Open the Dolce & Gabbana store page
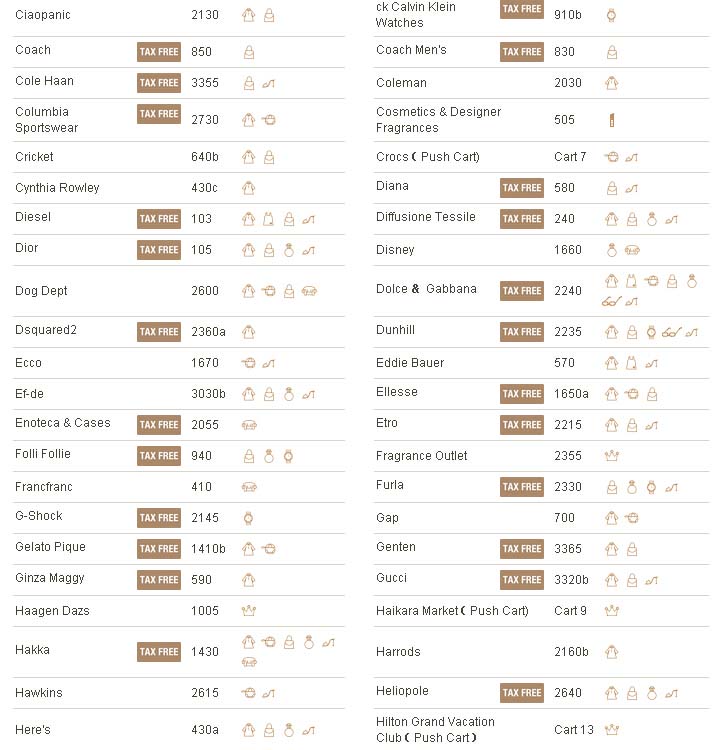 tap(426, 289)
